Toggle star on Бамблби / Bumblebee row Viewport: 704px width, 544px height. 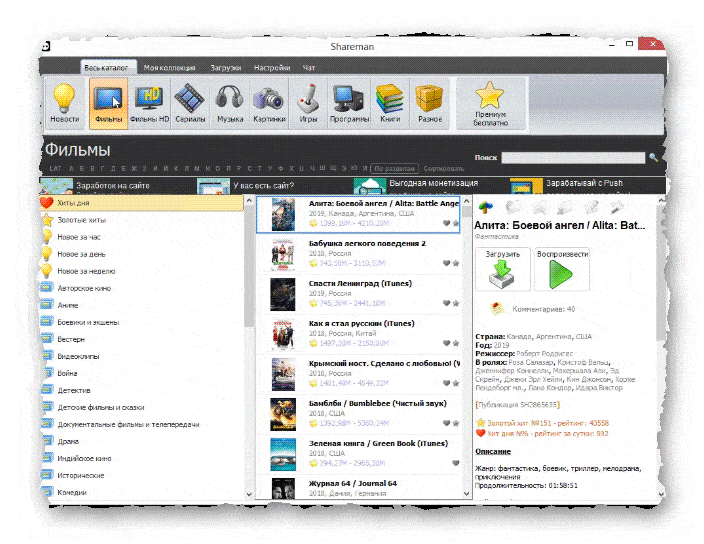[456, 423]
